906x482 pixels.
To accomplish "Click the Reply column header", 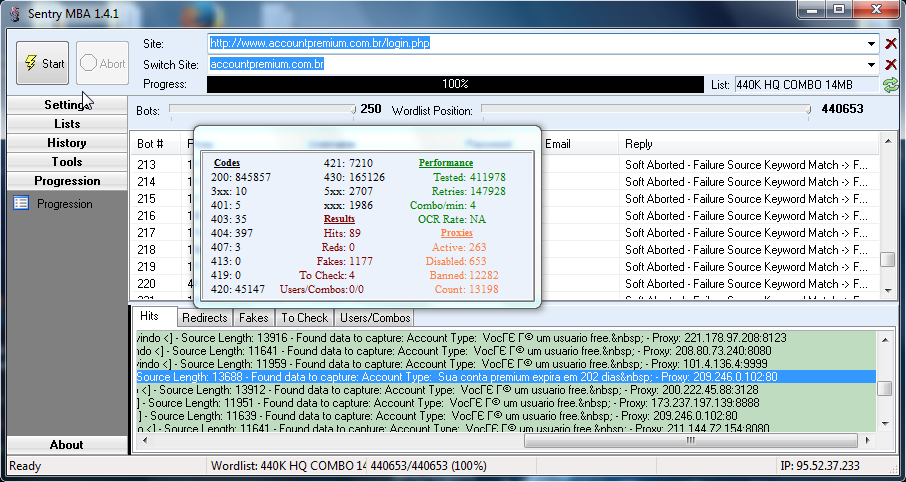I will click(749, 144).
